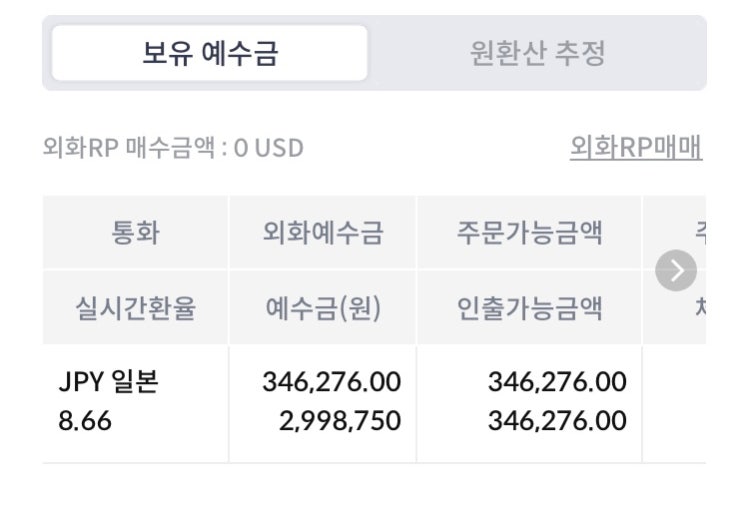Click the 외화예수금 column header
743x510 pixels.
[x=322, y=234]
